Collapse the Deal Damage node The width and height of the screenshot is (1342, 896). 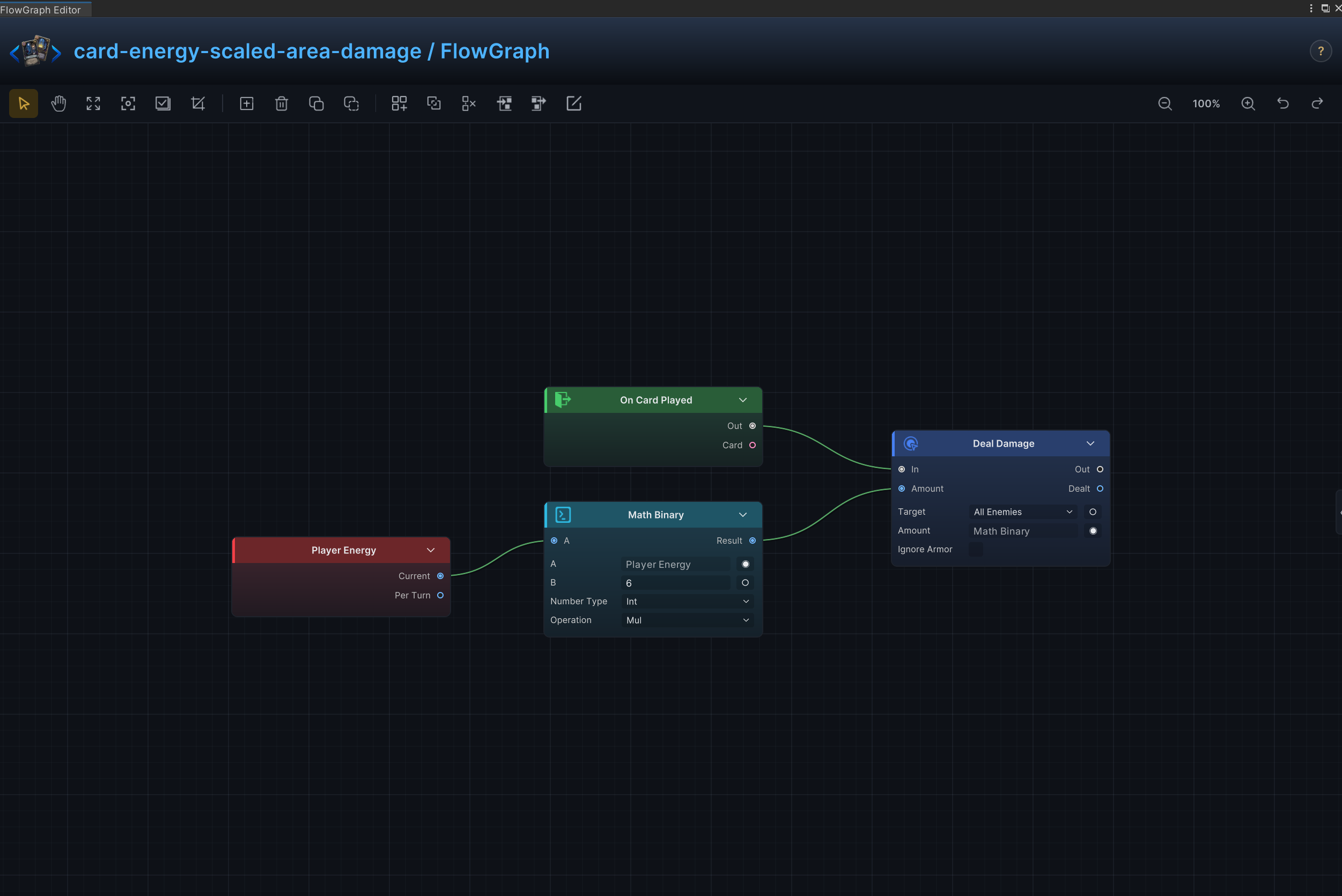pyautogui.click(x=1090, y=443)
